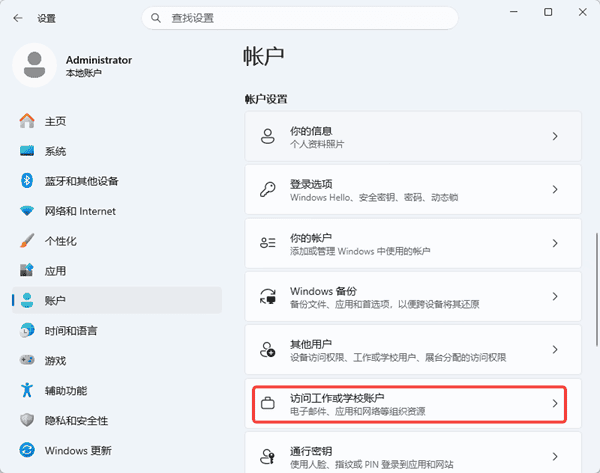The width and height of the screenshot is (600, 473).
Task: Click the back arrow icon
Action: 18,18
